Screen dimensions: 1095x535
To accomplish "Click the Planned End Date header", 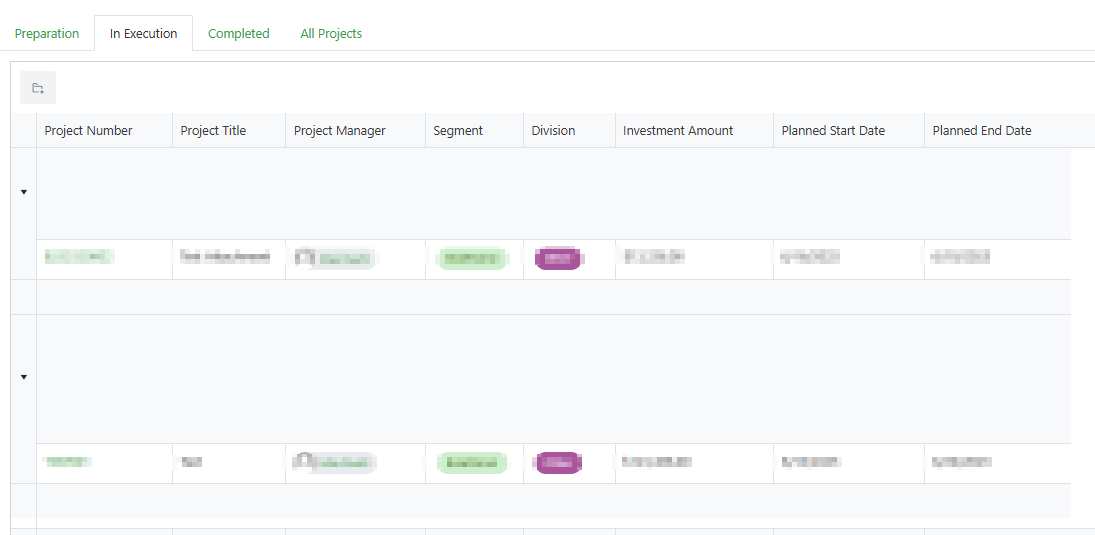I will (x=982, y=130).
